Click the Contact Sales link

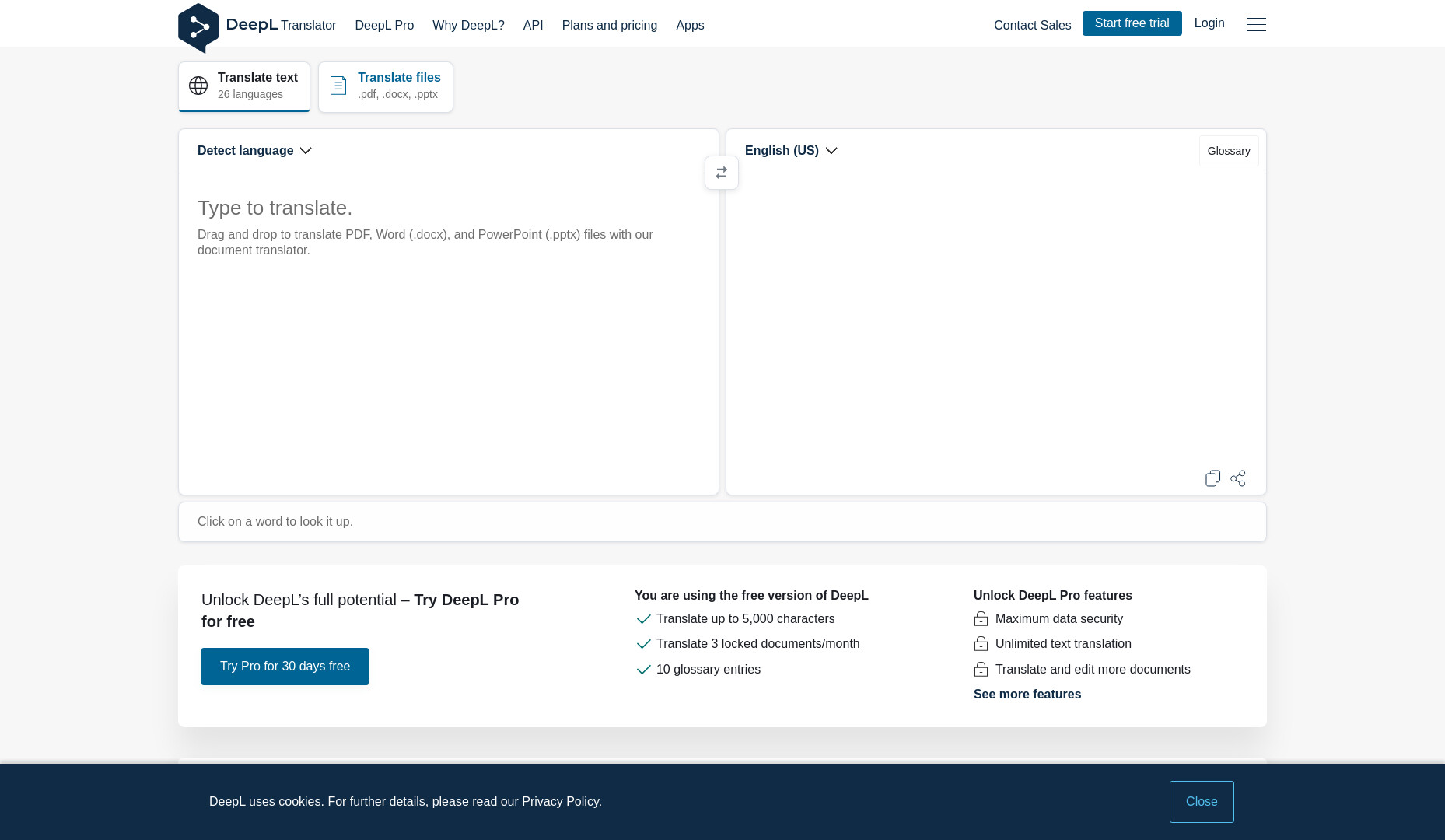(1032, 26)
